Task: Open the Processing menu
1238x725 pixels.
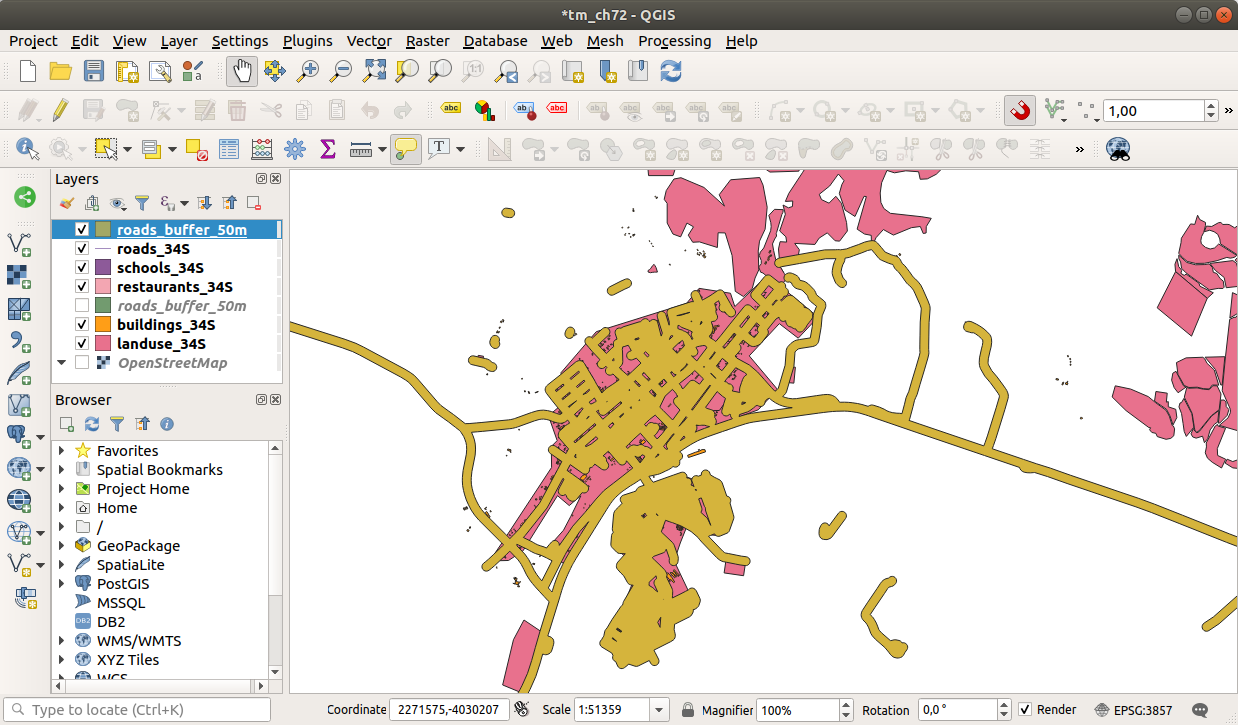Action: [x=674, y=41]
